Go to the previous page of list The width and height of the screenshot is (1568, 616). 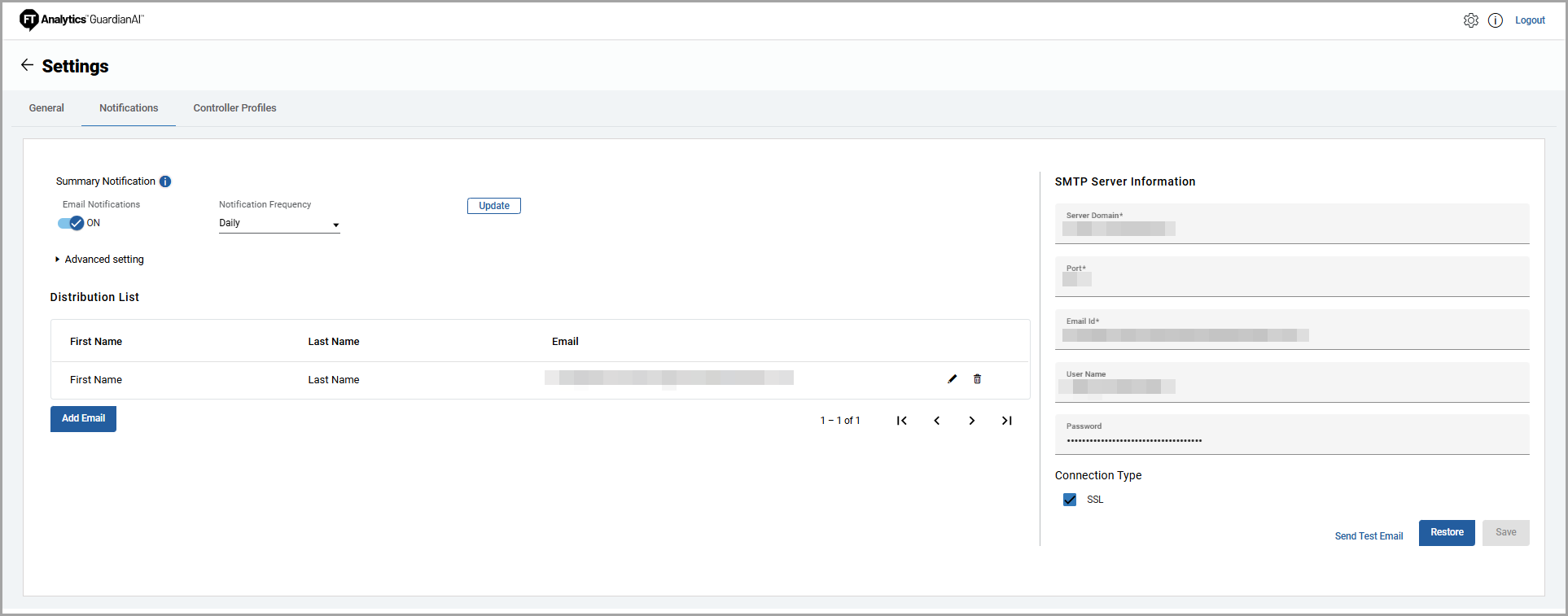(936, 421)
